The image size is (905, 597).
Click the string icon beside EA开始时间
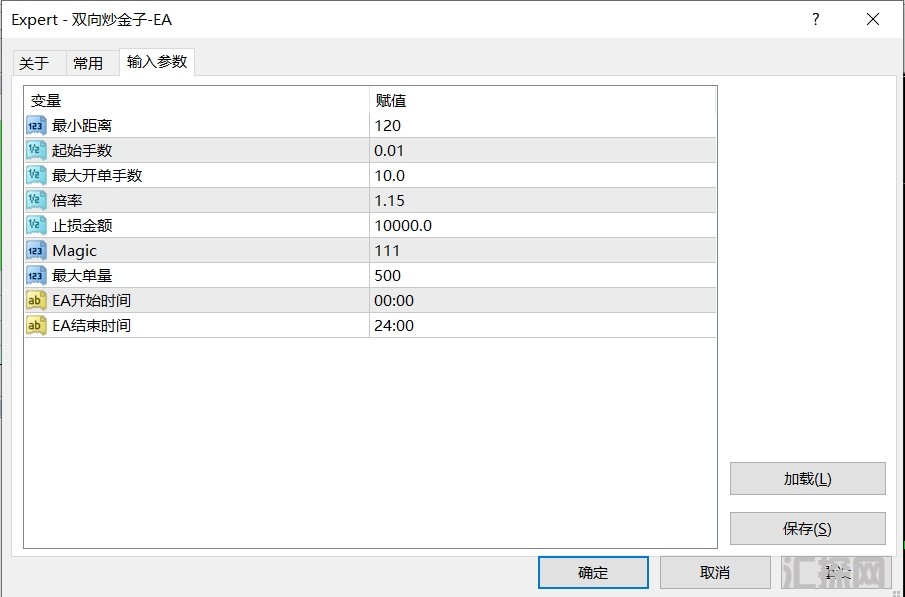tap(36, 300)
